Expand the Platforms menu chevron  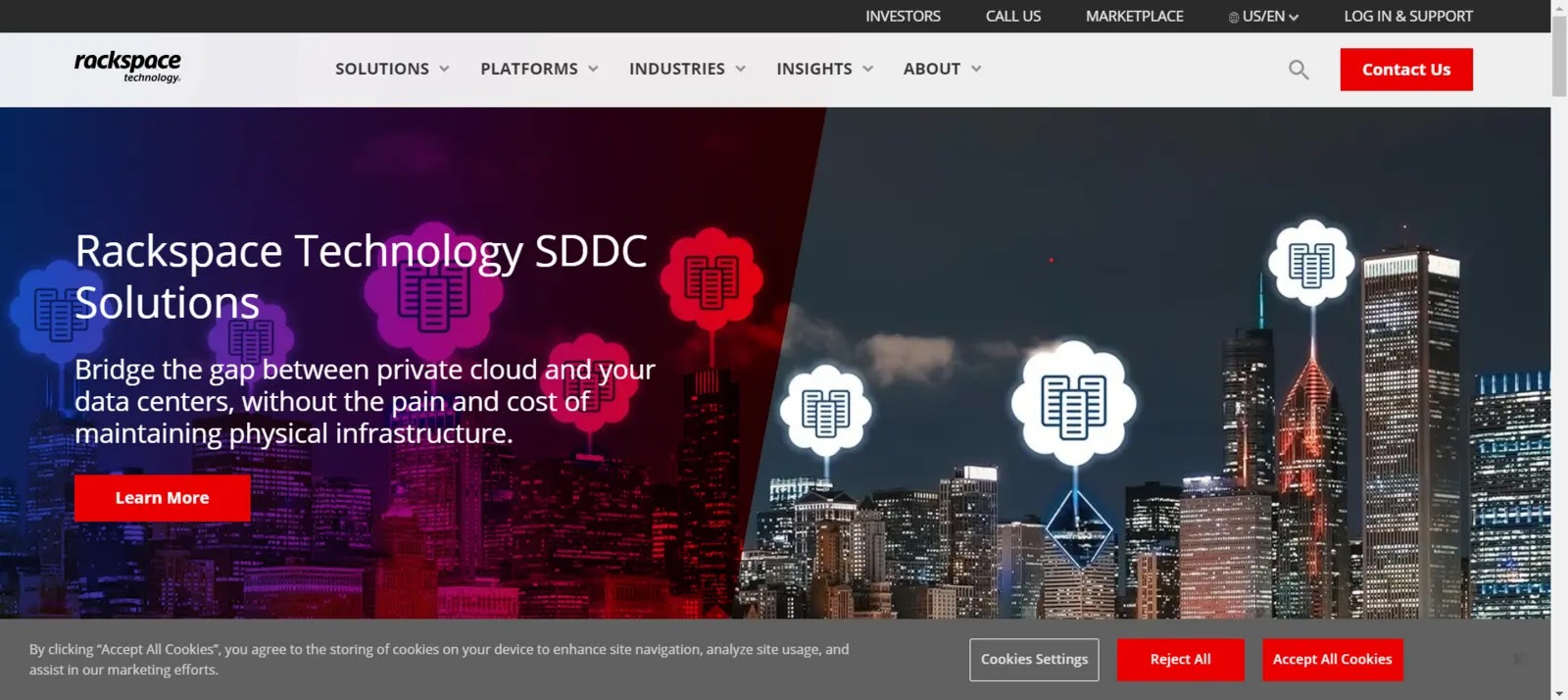[593, 69]
